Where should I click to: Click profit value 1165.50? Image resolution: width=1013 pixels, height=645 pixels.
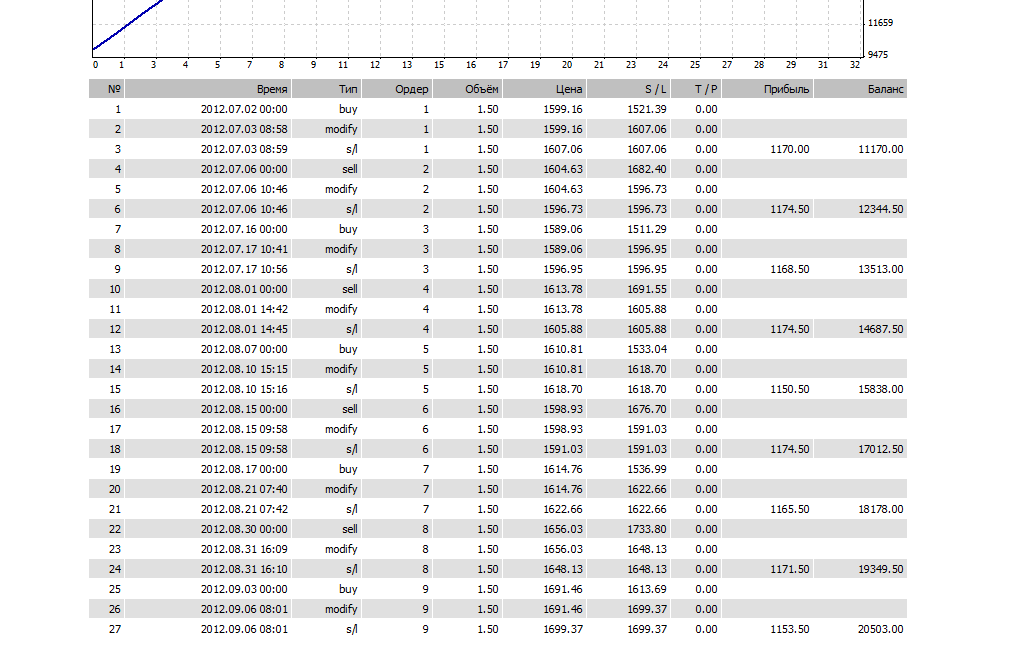[789, 510]
